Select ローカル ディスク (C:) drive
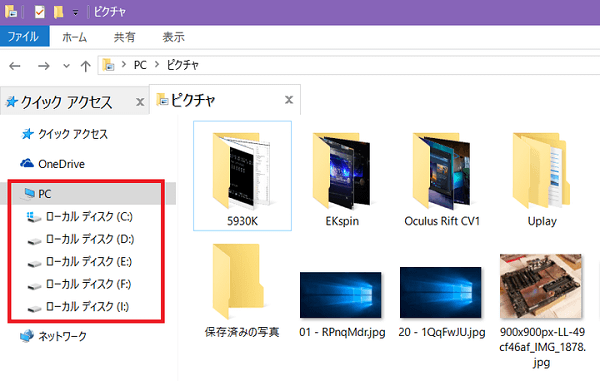This screenshot has height=381, width=600. [x=89, y=217]
